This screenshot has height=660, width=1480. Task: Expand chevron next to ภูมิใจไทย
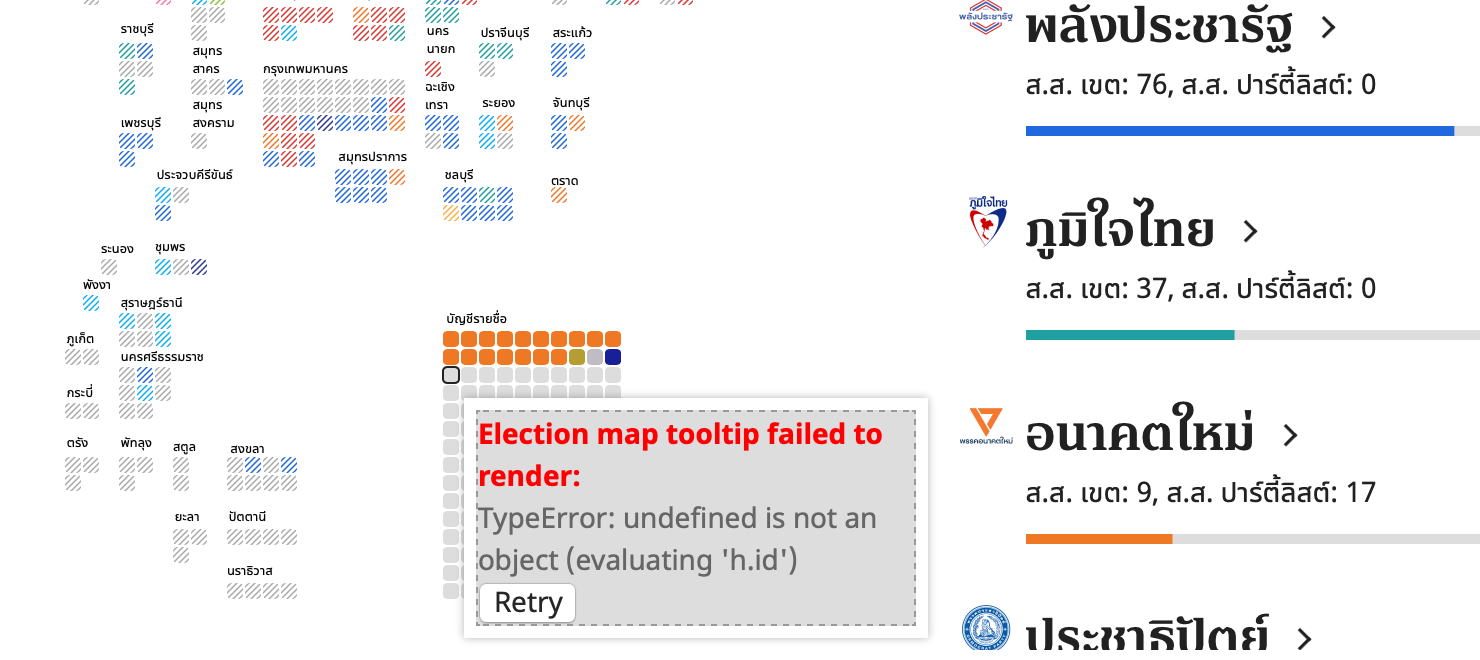click(1250, 232)
